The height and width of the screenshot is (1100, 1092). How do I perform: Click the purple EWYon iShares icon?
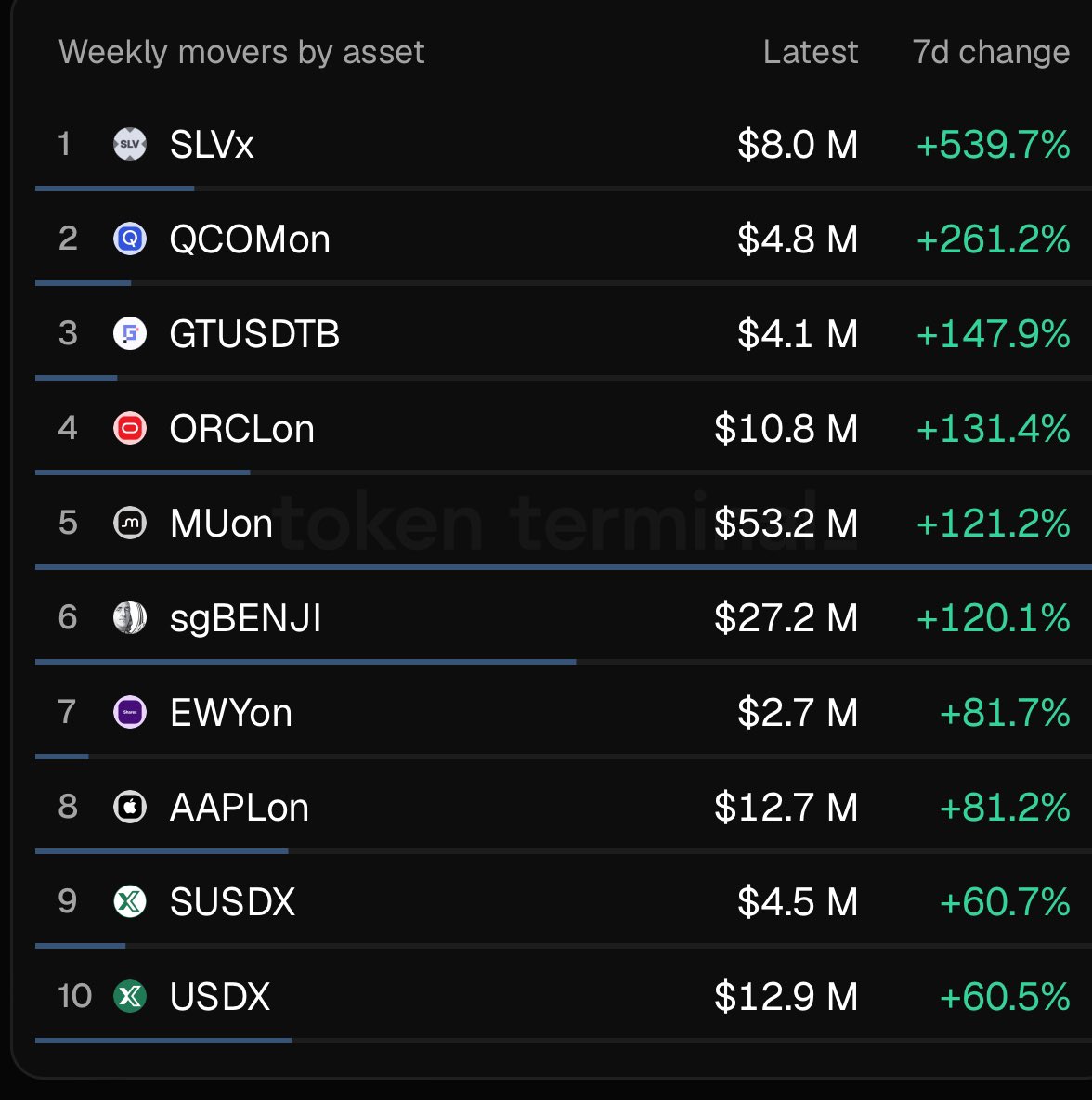(x=130, y=712)
